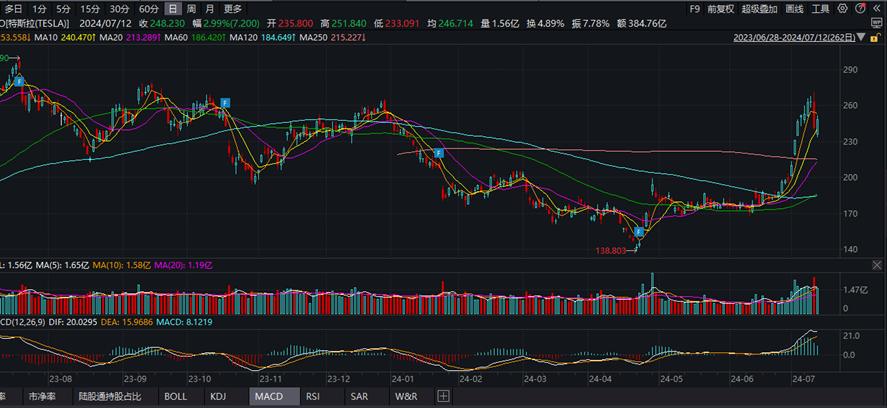
Task: Select the BOLL indicator tab
Action: point(175,397)
